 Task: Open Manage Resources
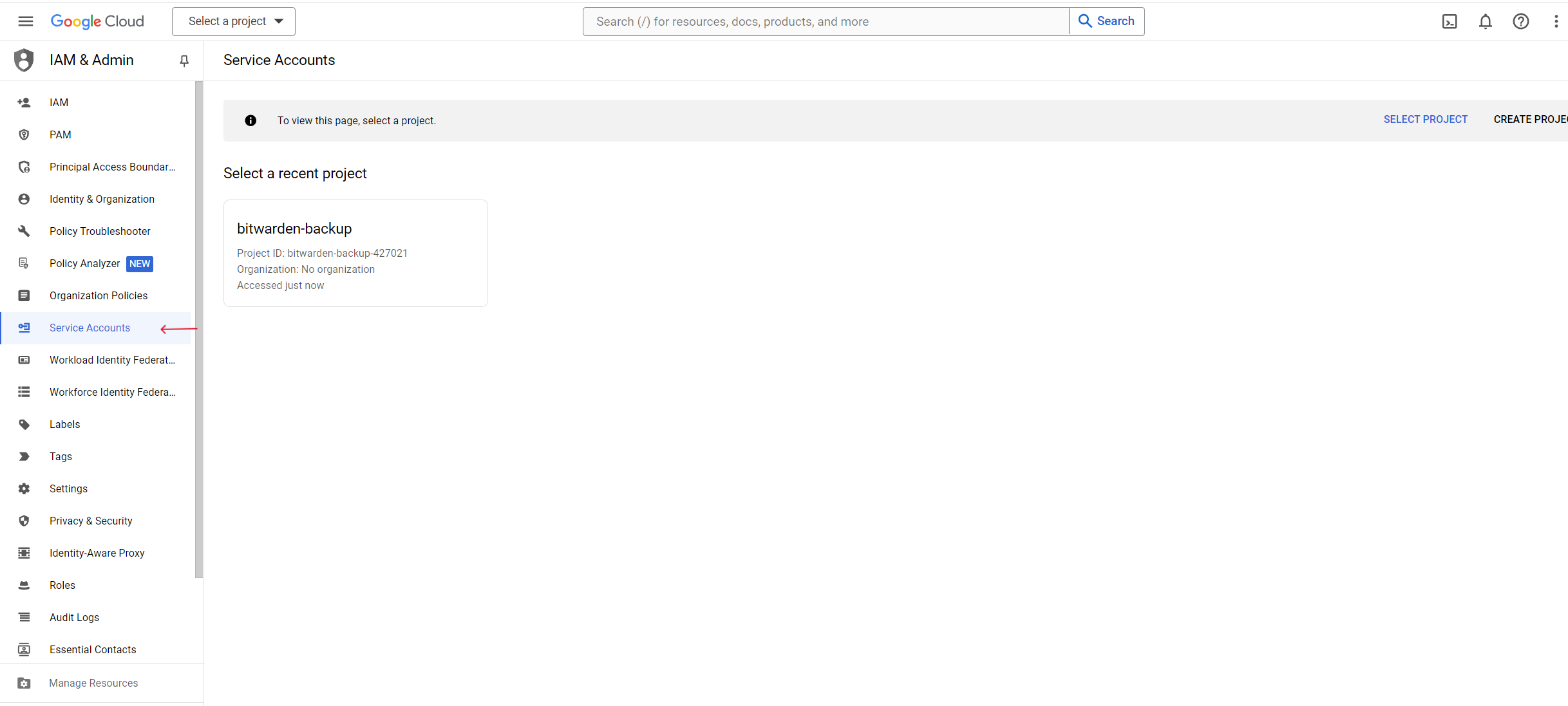(93, 683)
